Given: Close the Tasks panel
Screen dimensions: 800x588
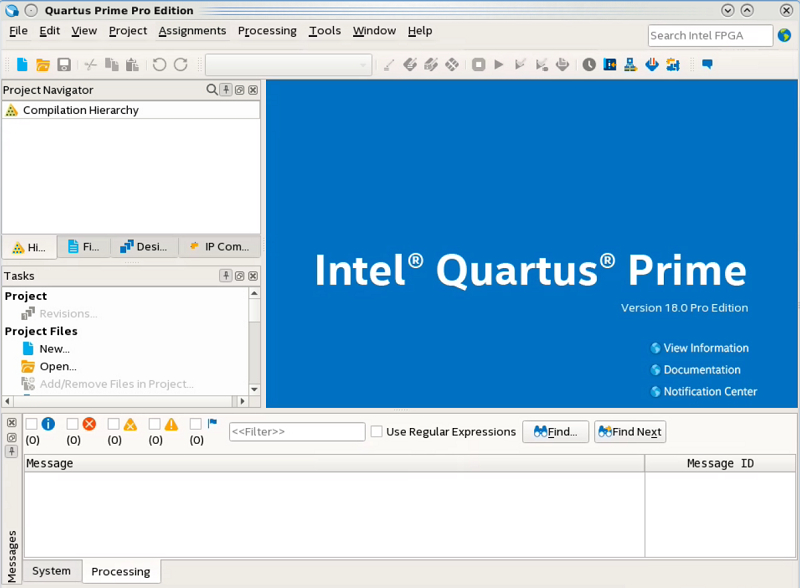Looking at the screenshot, I should point(253,276).
